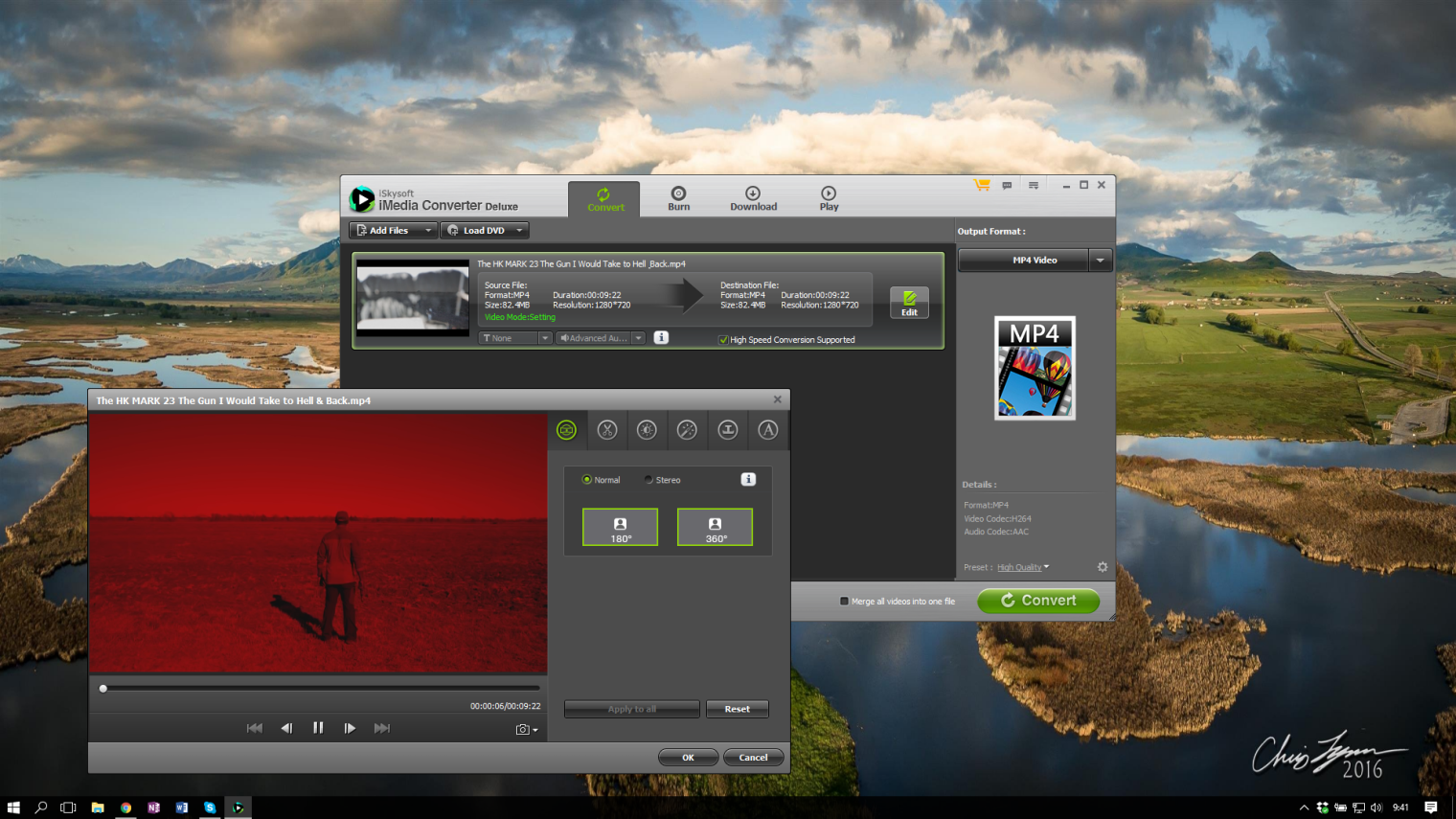Select the Stereo radio button
The width and height of the screenshot is (1456, 819).
coord(648,480)
